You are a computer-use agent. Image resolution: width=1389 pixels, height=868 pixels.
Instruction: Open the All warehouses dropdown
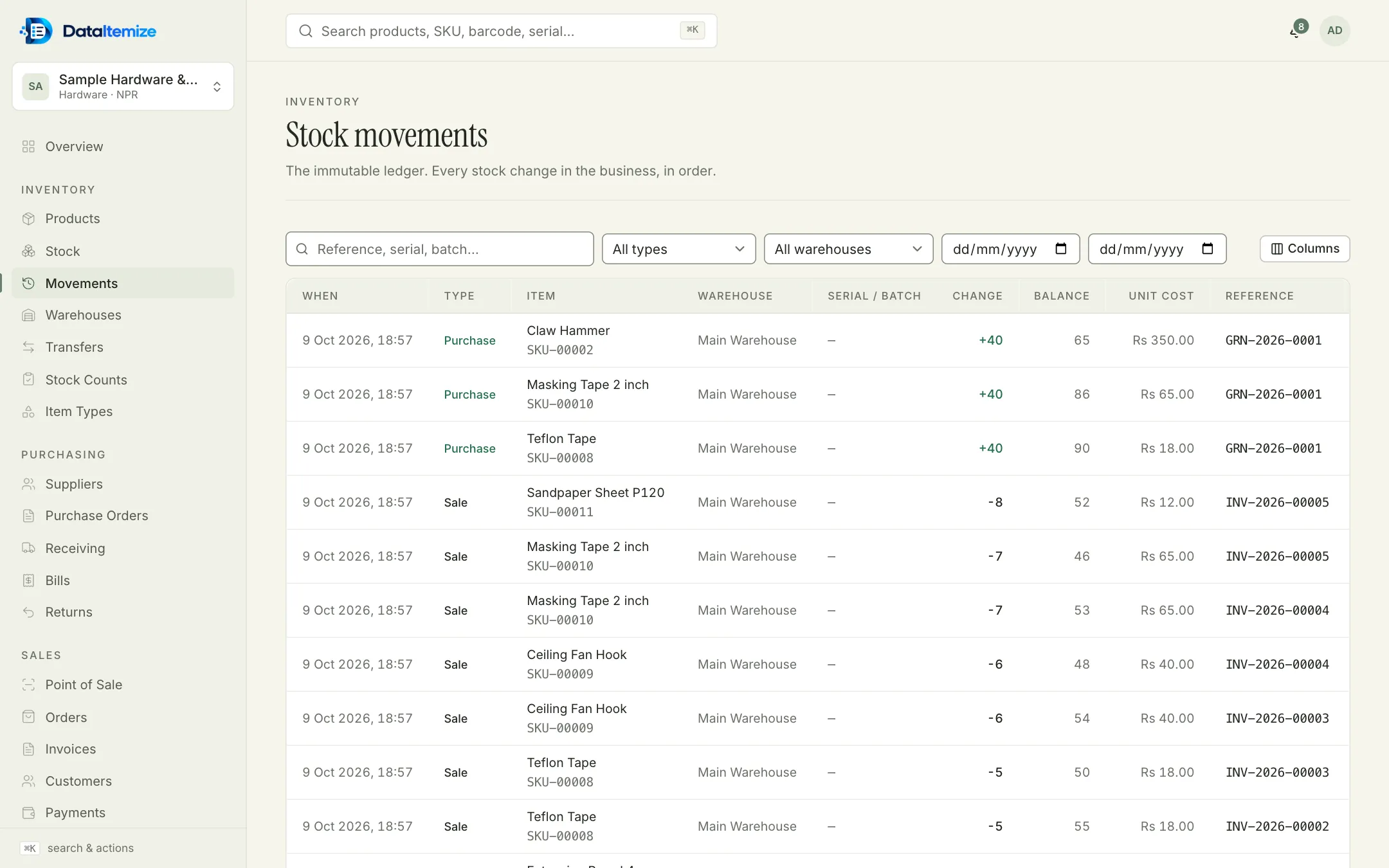(x=848, y=249)
